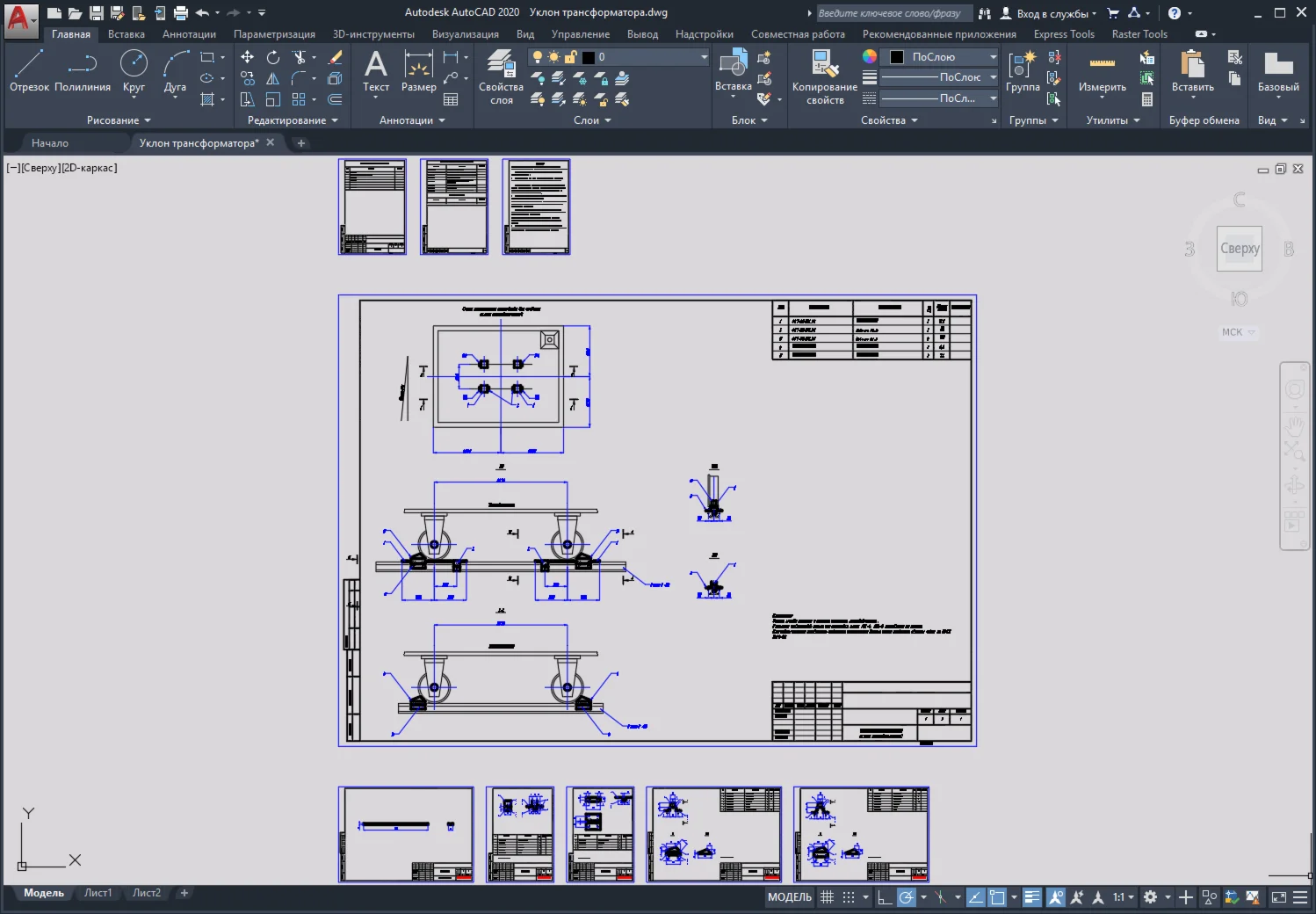The width and height of the screenshot is (1316, 914).
Task: Click the Группа group tool
Action: pos(1023,71)
